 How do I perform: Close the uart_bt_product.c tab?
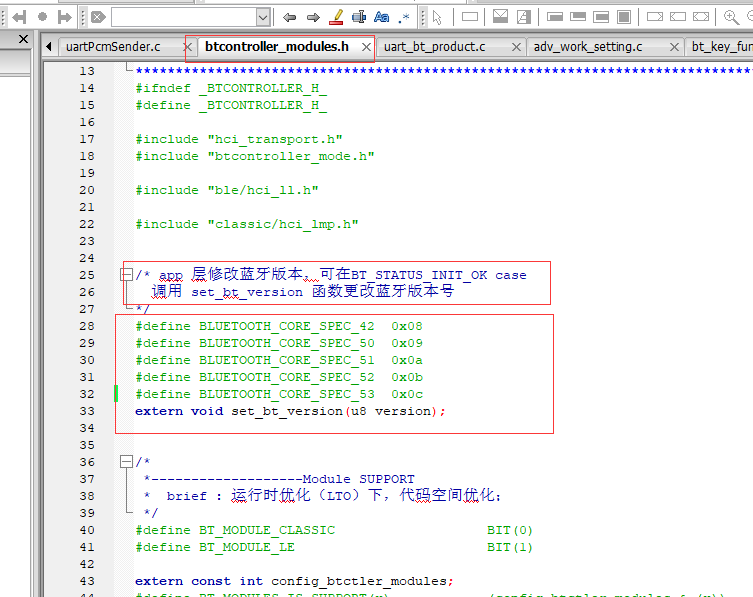(516, 47)
